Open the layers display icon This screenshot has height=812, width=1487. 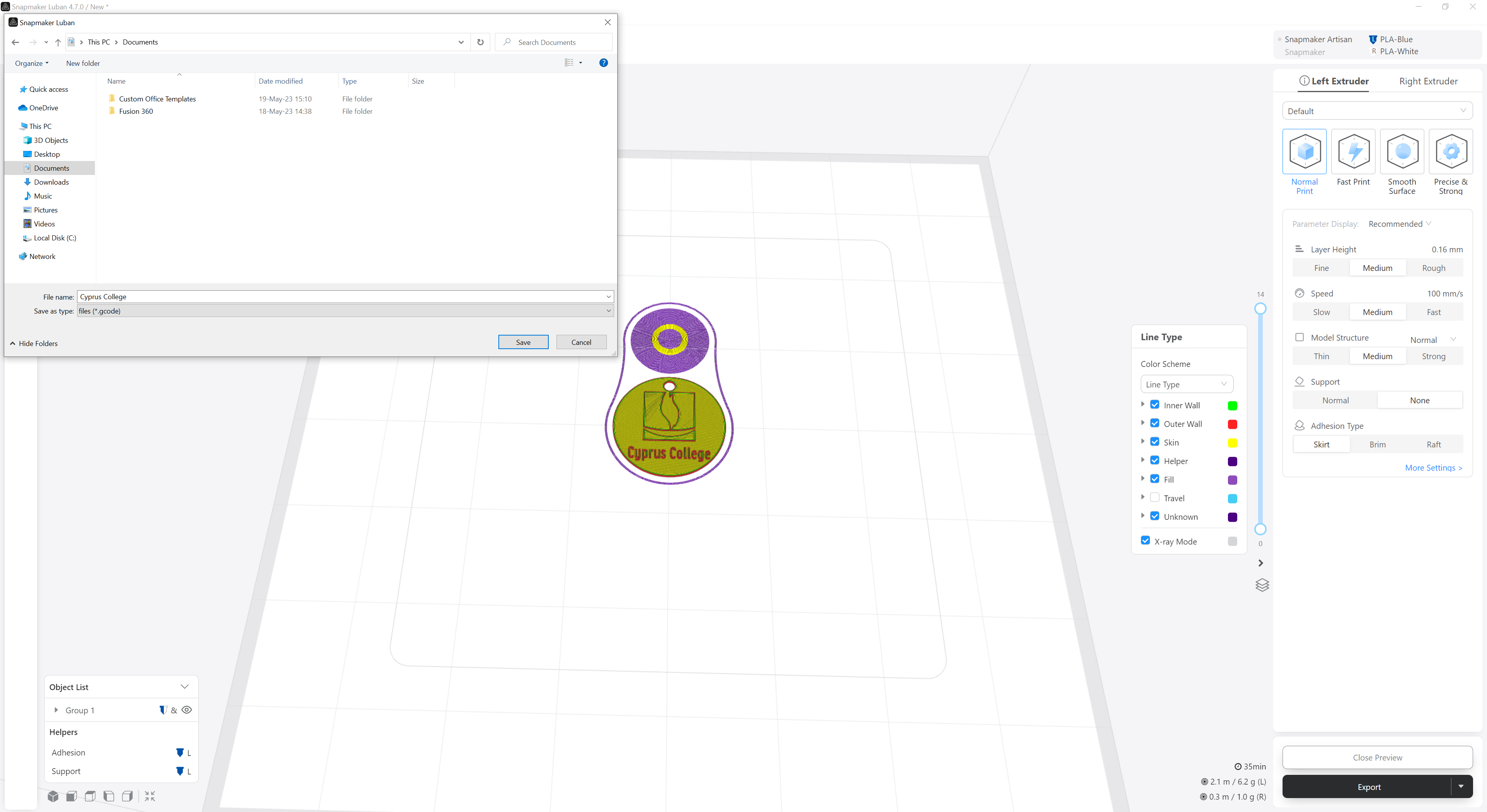[x=1262, y=585]
